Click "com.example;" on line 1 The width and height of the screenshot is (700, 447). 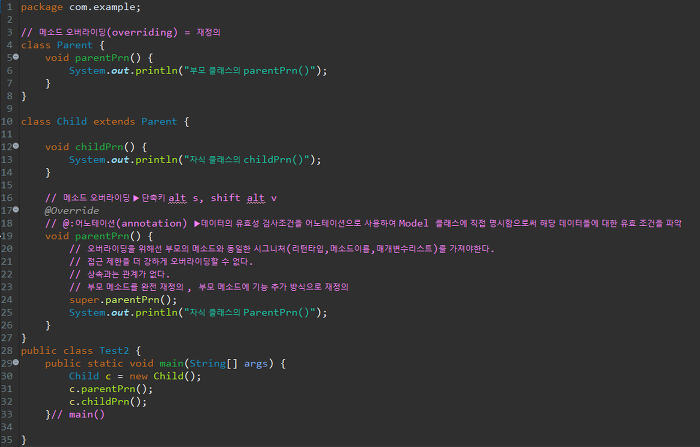104,7
